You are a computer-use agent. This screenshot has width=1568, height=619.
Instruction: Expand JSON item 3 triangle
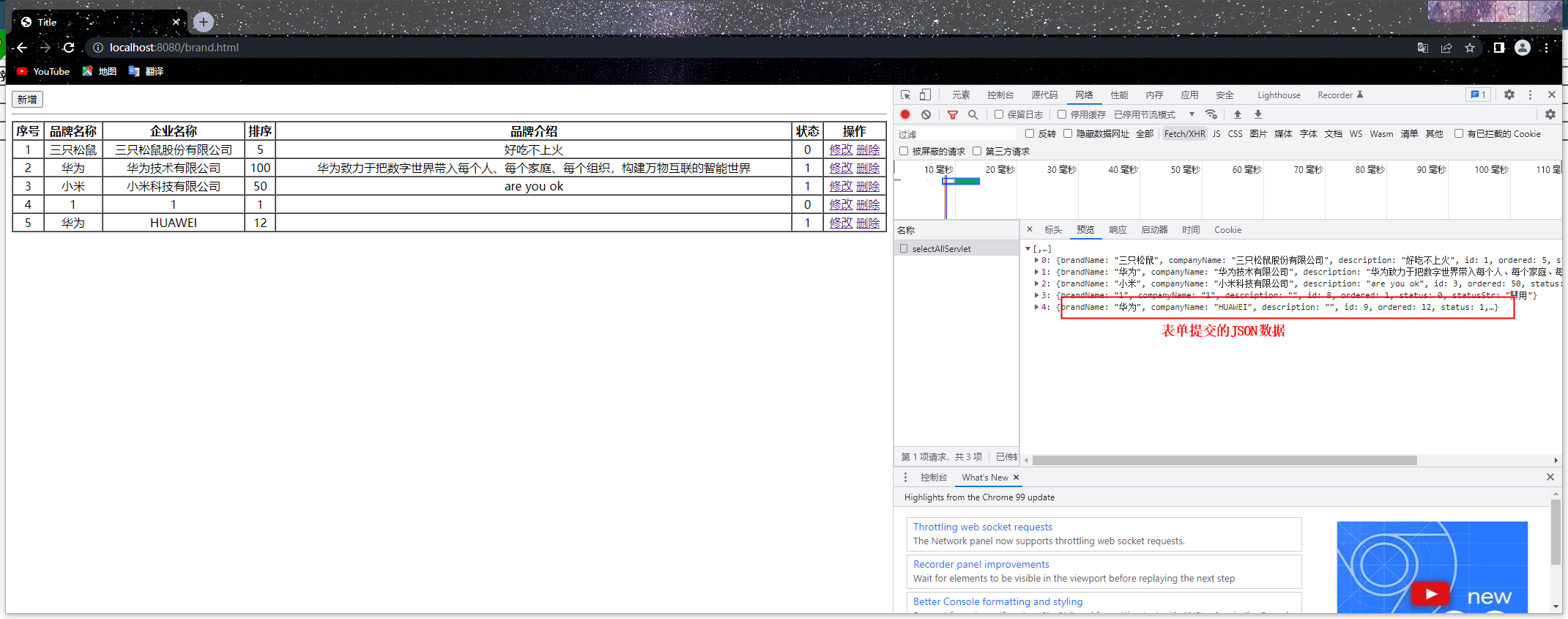click(x=1036, y=295)
